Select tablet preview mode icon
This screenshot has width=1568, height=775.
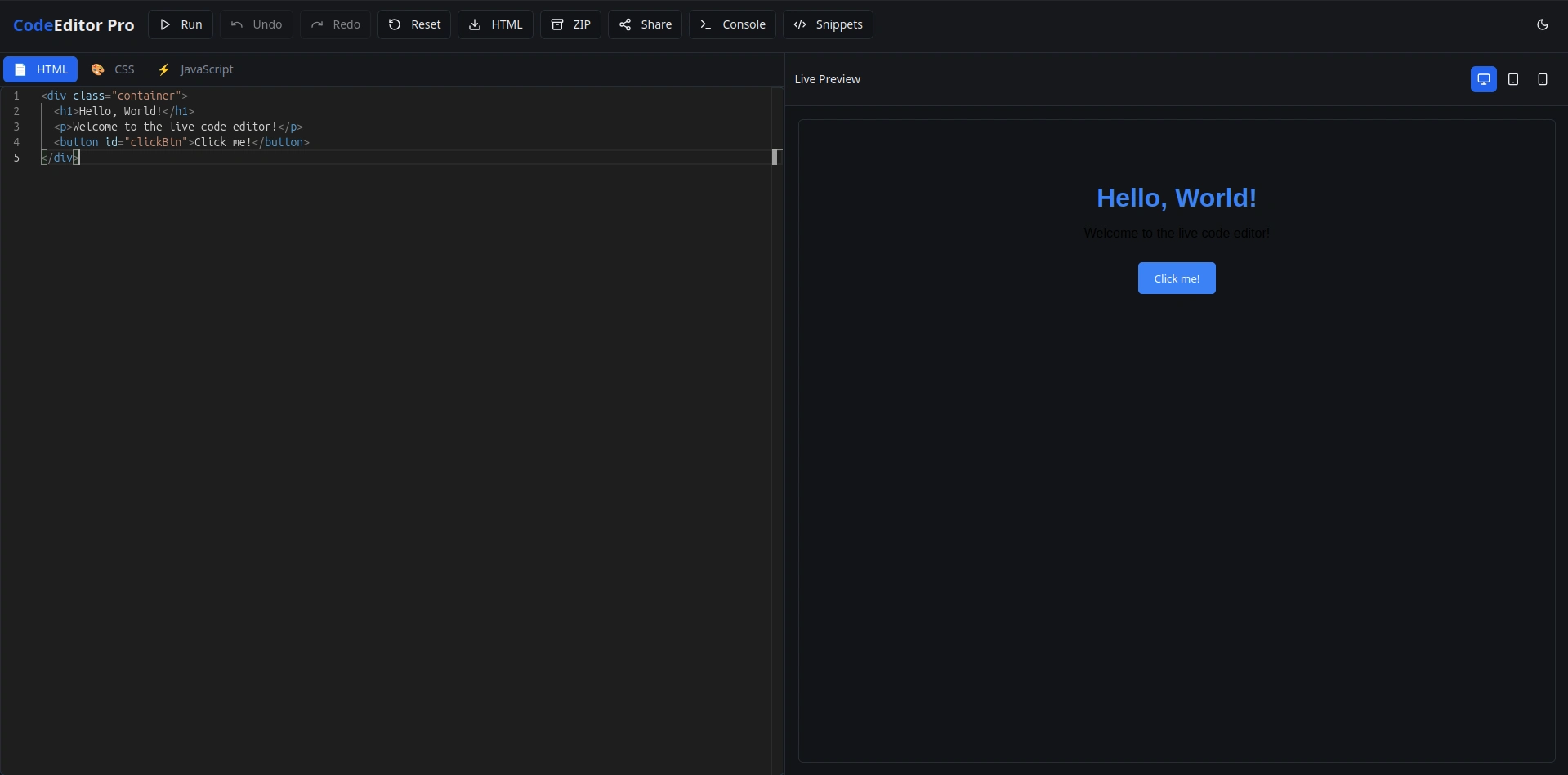pyautogui.click(x=1513, y=79)
